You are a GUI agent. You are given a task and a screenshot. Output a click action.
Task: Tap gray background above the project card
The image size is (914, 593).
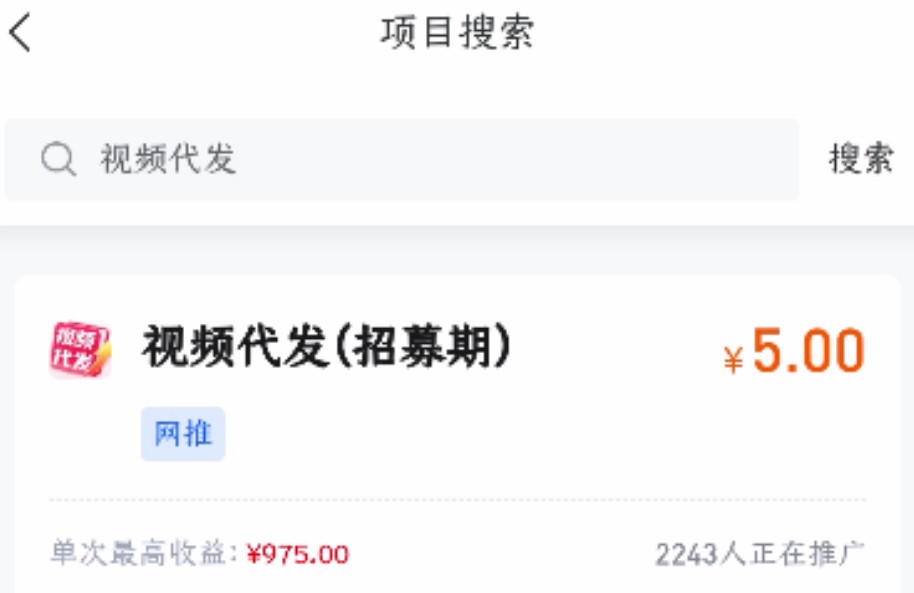click(x=457, y=251)
